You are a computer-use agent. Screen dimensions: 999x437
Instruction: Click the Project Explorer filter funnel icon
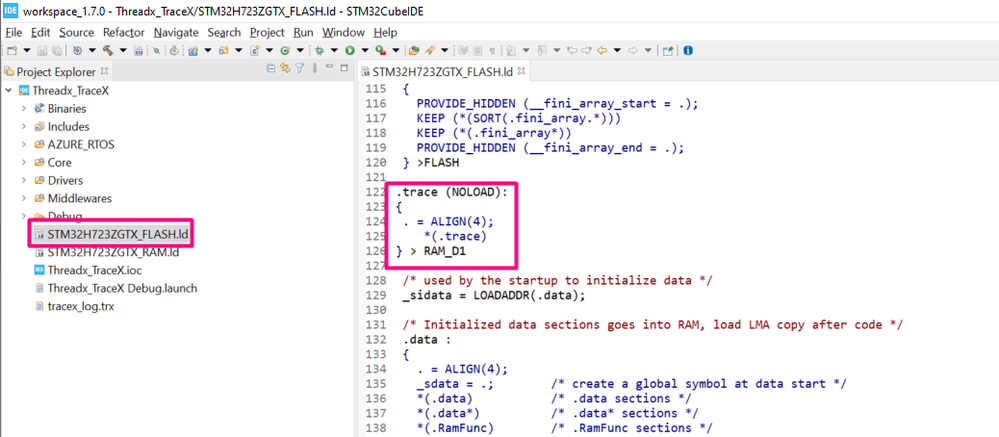(x=299, y=68)
